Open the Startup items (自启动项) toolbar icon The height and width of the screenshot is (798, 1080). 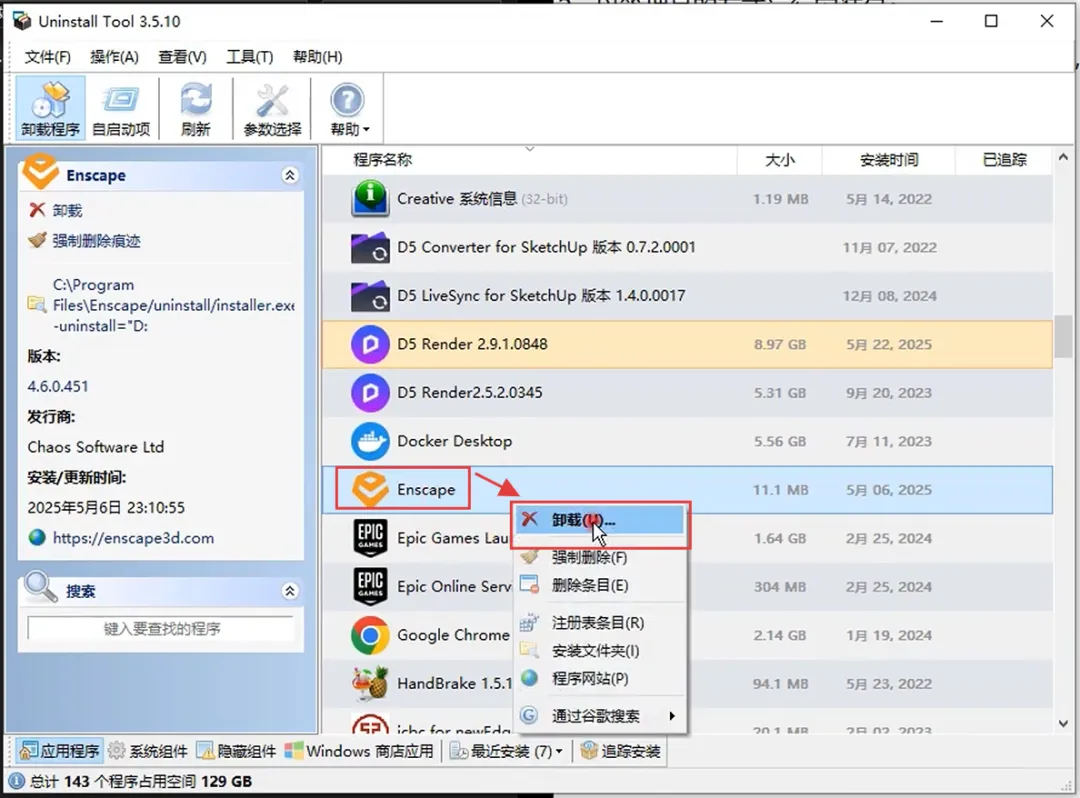pos(121,108)
